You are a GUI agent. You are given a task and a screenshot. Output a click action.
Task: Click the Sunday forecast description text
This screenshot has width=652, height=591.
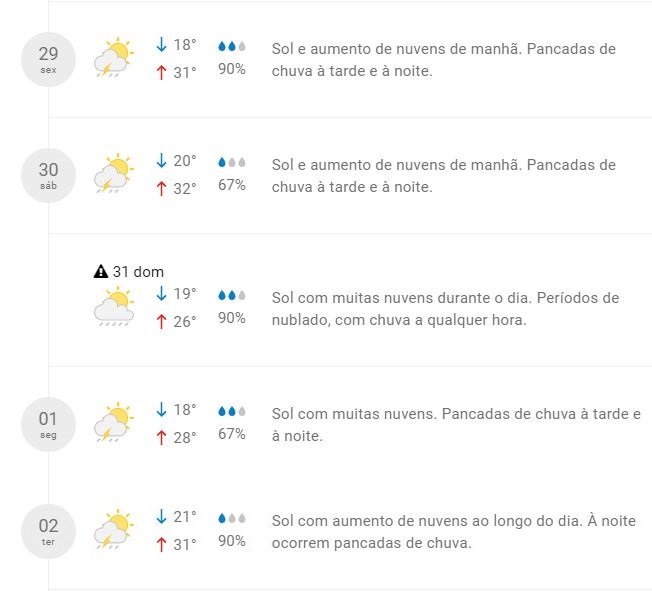click(x=445, y=309)
